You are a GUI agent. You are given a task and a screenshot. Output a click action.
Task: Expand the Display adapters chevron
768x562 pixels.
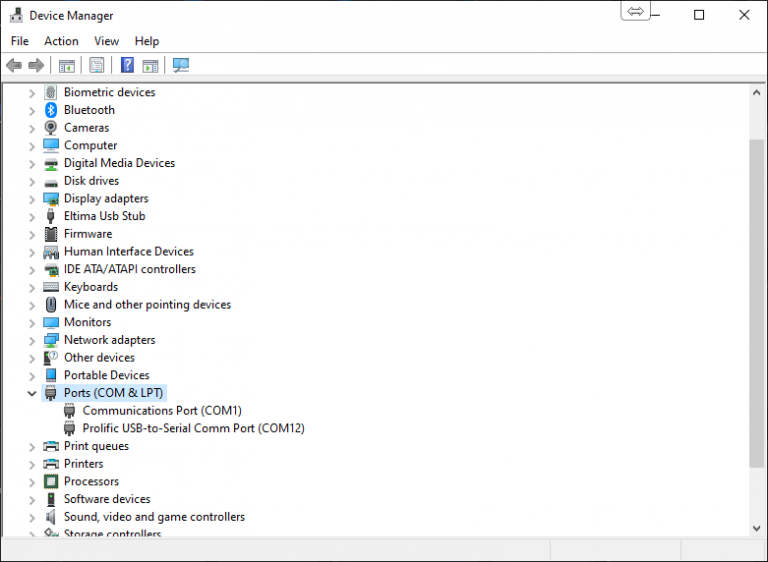pos(32,199)
